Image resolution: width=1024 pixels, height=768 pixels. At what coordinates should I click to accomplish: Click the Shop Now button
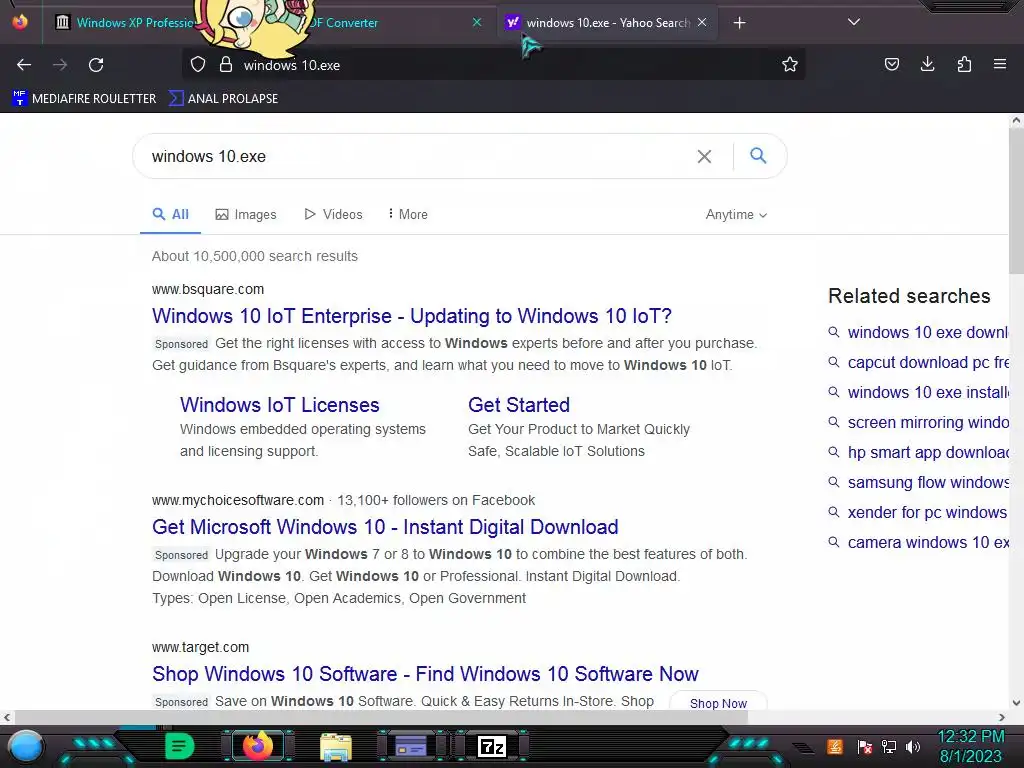coord(718,703)
